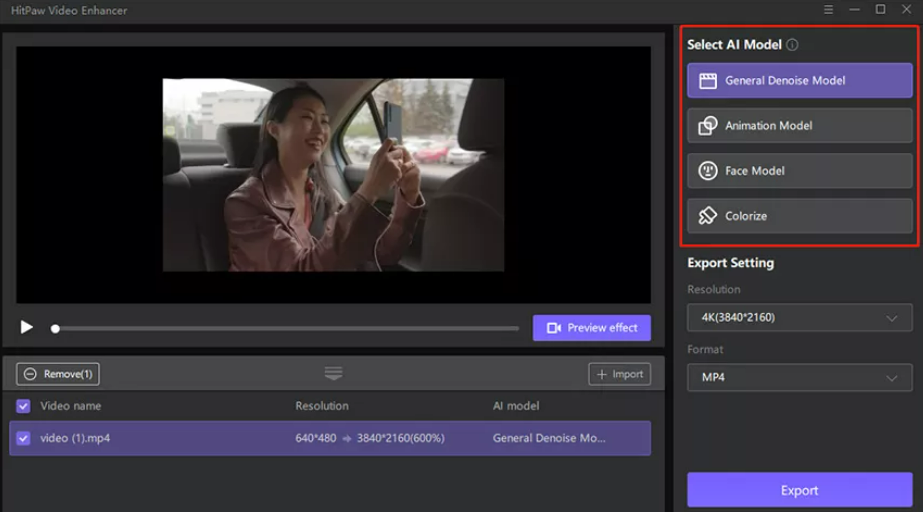Image resolution: width=923 pixels, height=512 pixels.
Task: Uncheck the video (1).mp4 checkbox
Action: 23,438
